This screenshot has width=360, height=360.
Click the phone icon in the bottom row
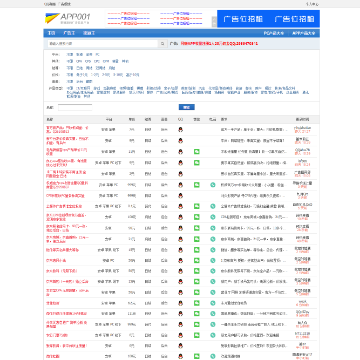coord(213,356)
